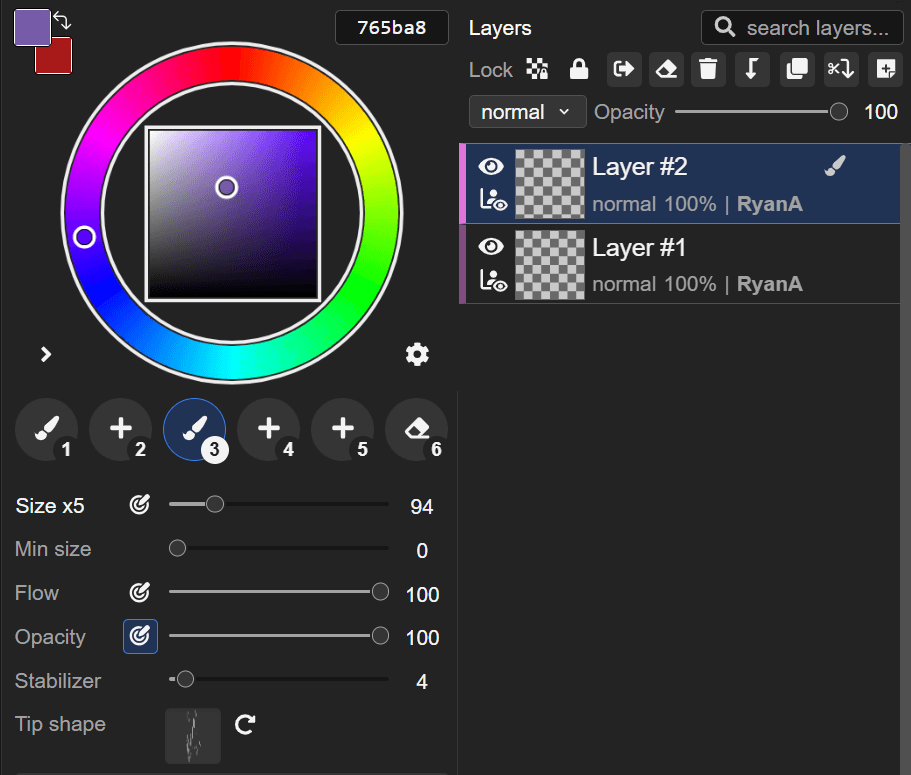This screenshot has height=775, width=911.
Task: Toggle pen pressure for Opacity
Action: point(140,637)
